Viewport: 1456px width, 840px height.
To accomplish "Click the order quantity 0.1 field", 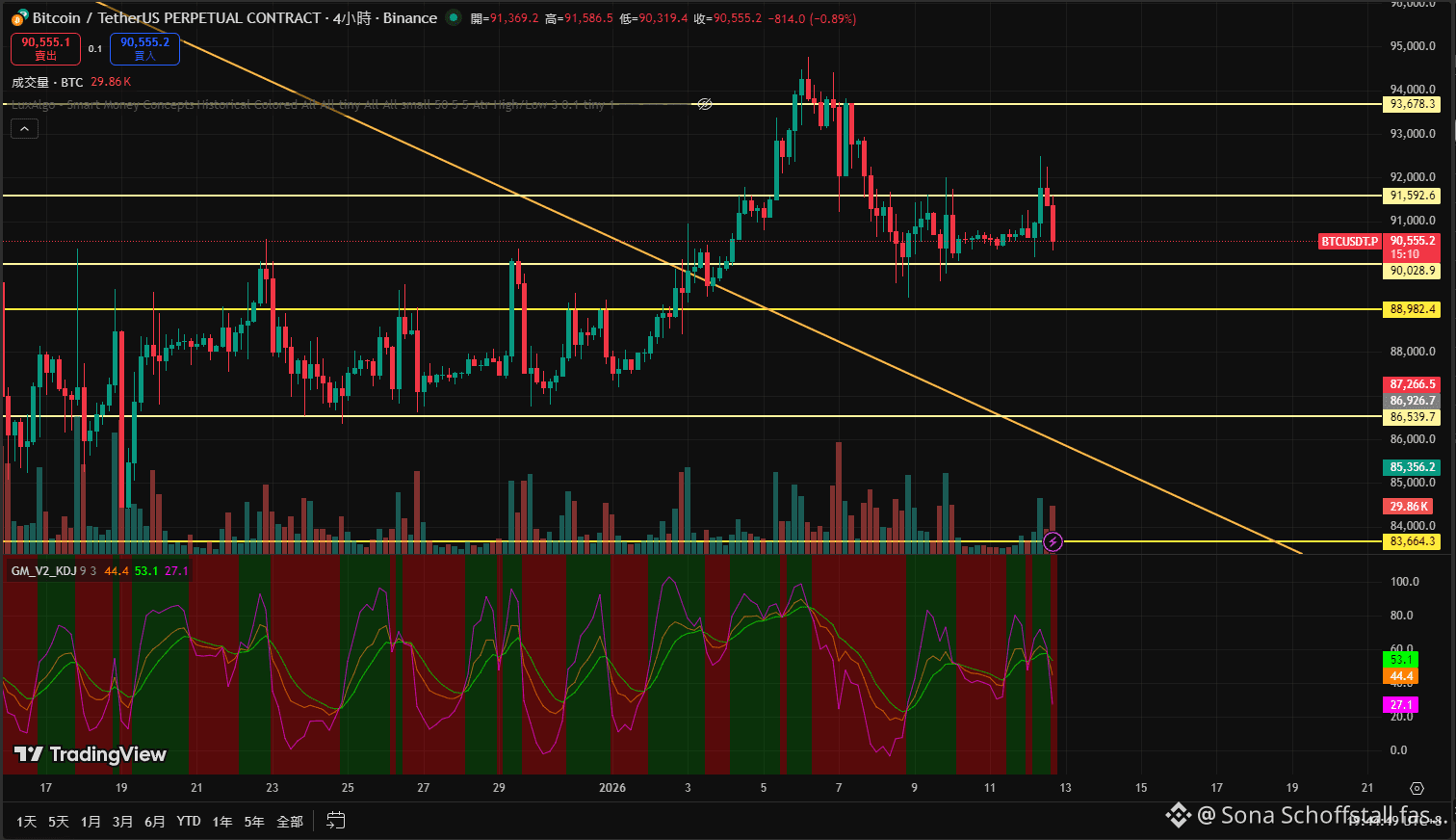I will point(95,49).
